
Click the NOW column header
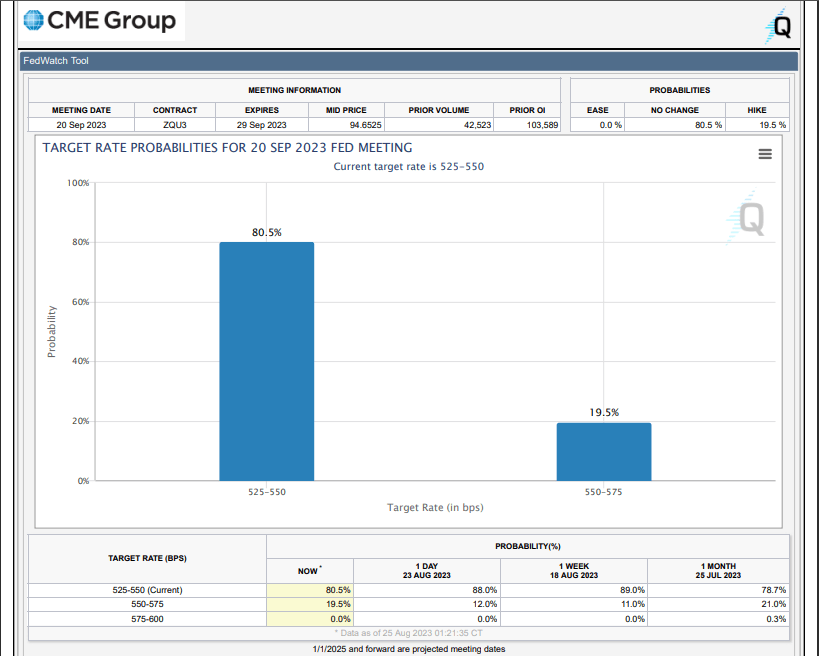(x=310, y=571)
